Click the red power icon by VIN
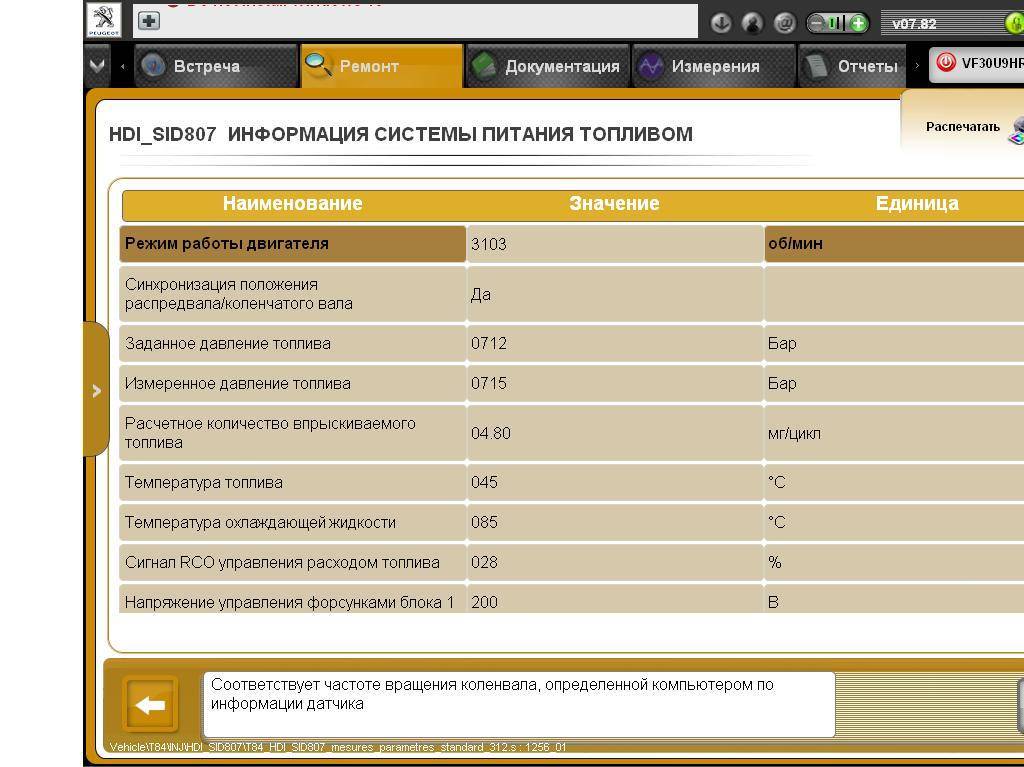Image resolution: width=1024 pixels, height=767 pixels. (945, 63)
